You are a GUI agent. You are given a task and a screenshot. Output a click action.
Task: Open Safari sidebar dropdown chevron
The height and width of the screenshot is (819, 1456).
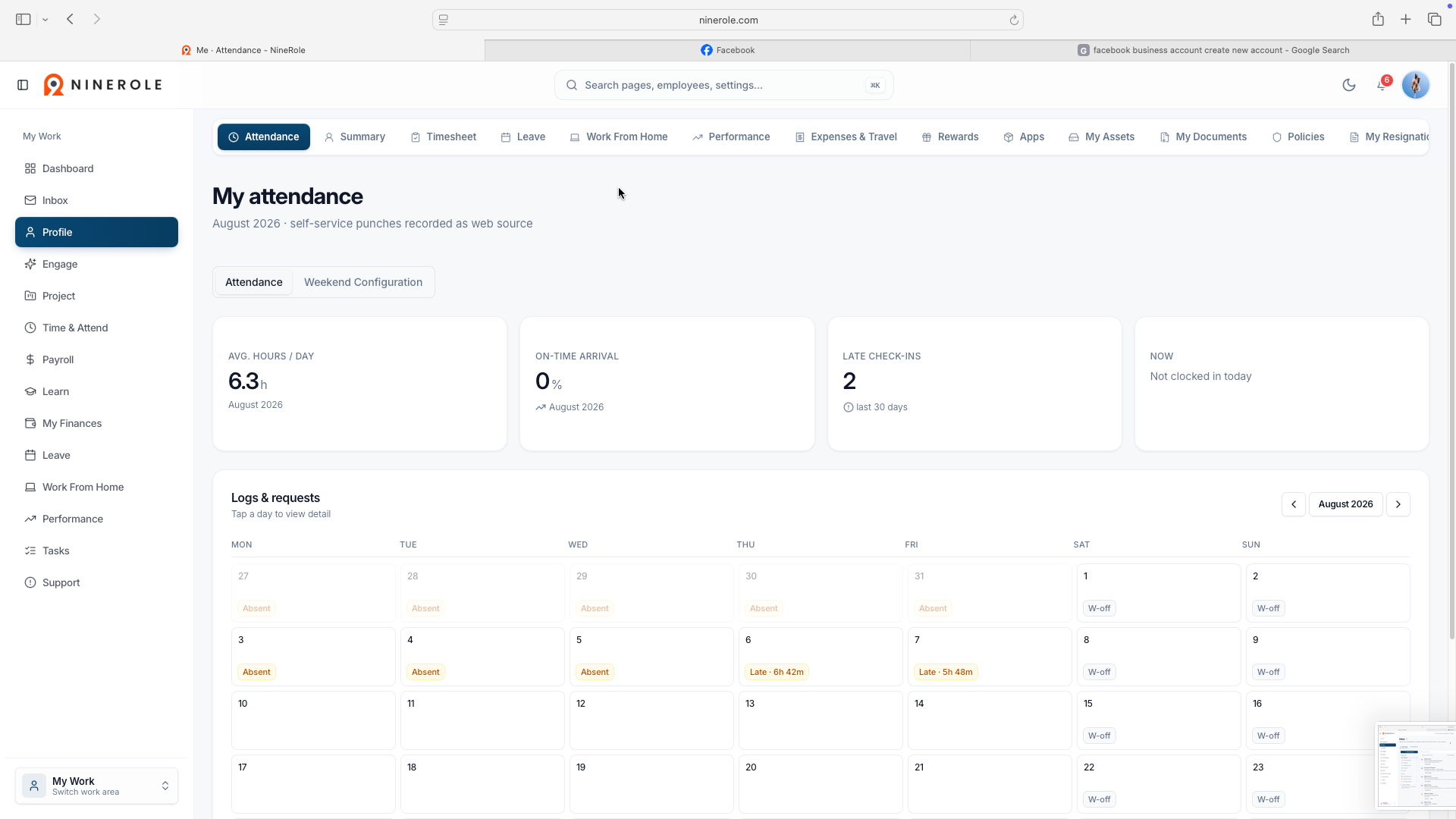45,20
